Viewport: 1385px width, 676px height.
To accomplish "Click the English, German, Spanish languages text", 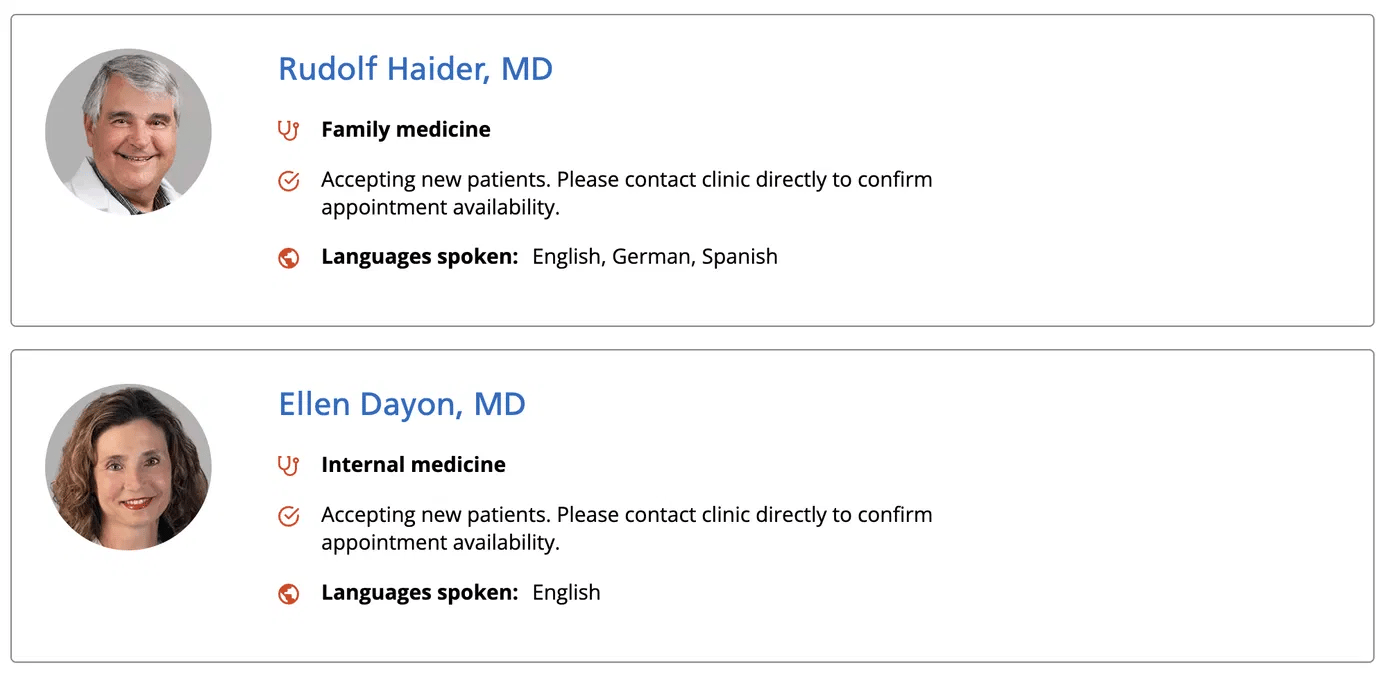I will tap(654, 257).
